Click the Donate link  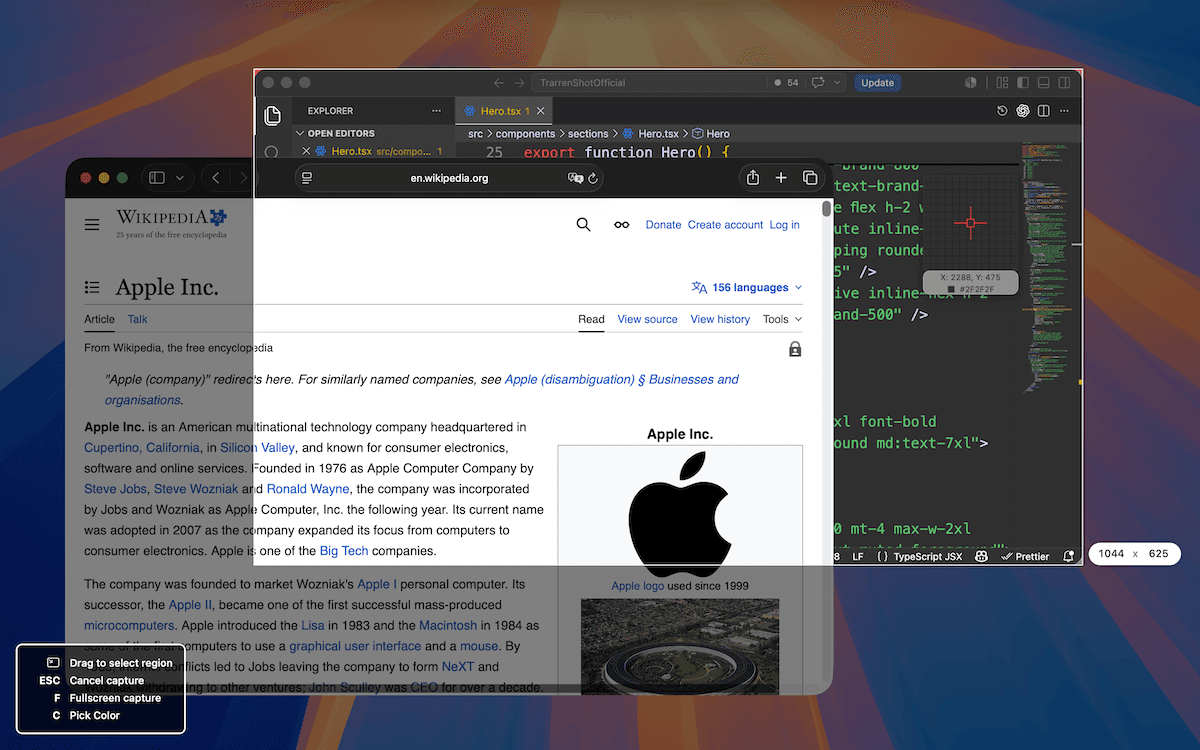[663, 225]
